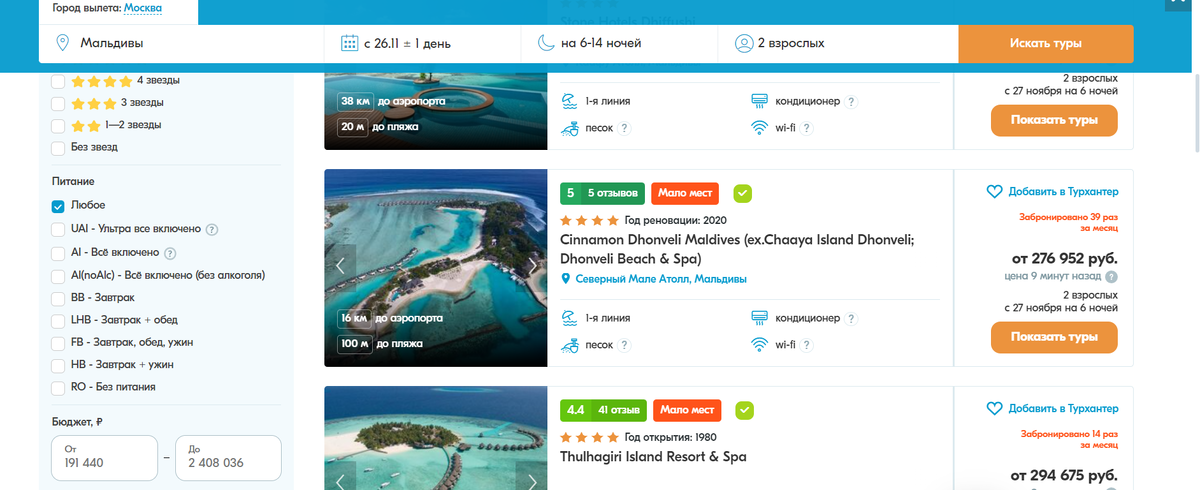Viewport: 1200px width, 490px height.
Task: Click help icon next to top hotel кондиционер
Action: 852,101
